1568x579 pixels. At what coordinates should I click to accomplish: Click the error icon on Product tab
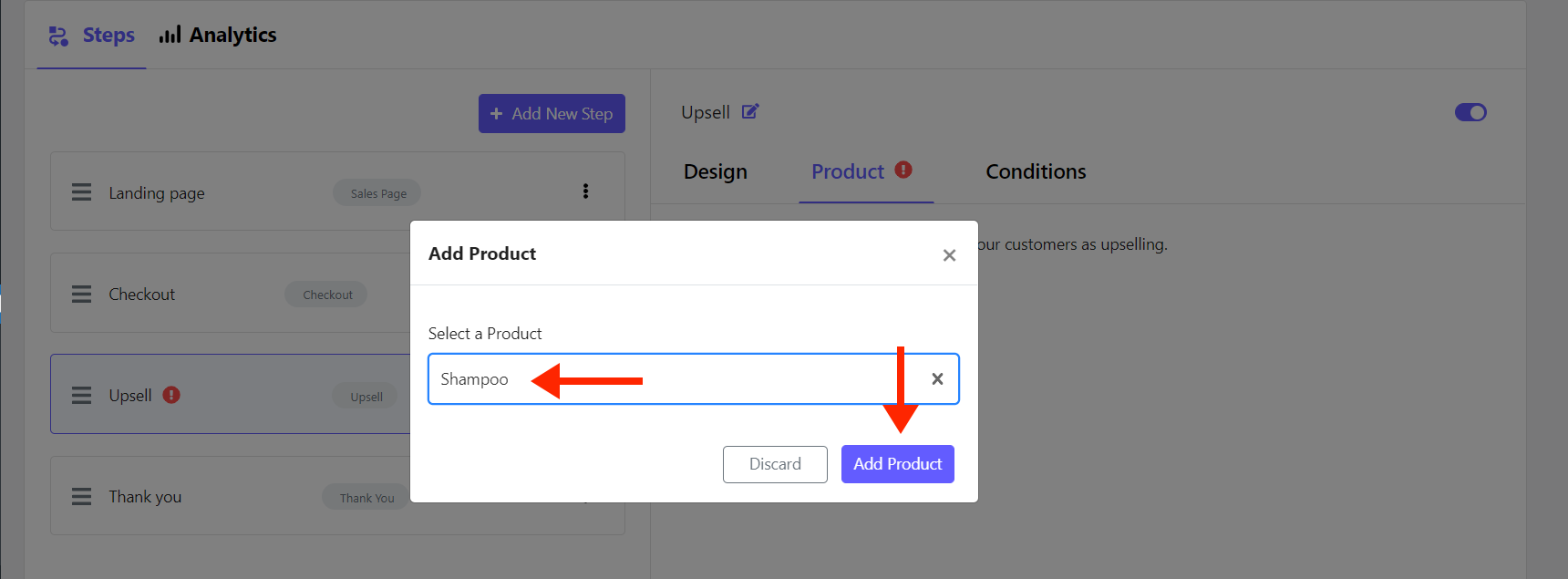903,170
